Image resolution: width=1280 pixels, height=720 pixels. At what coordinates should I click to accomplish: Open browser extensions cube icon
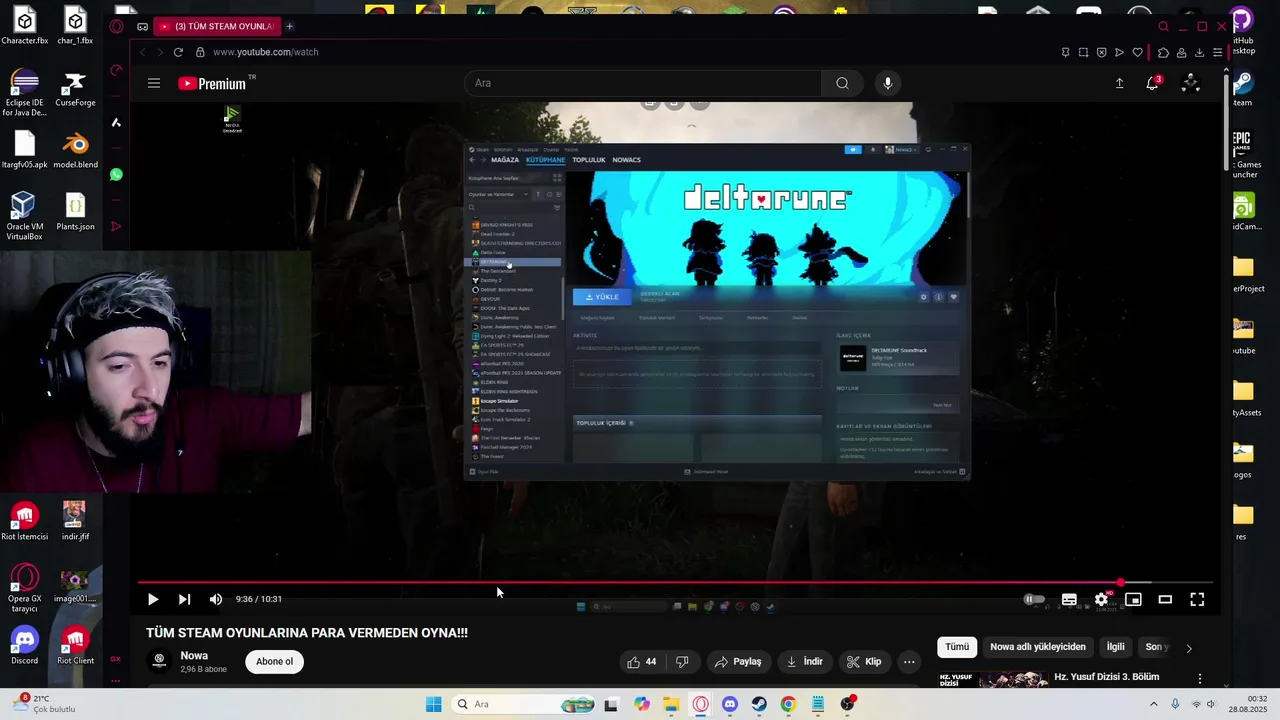1163,52
